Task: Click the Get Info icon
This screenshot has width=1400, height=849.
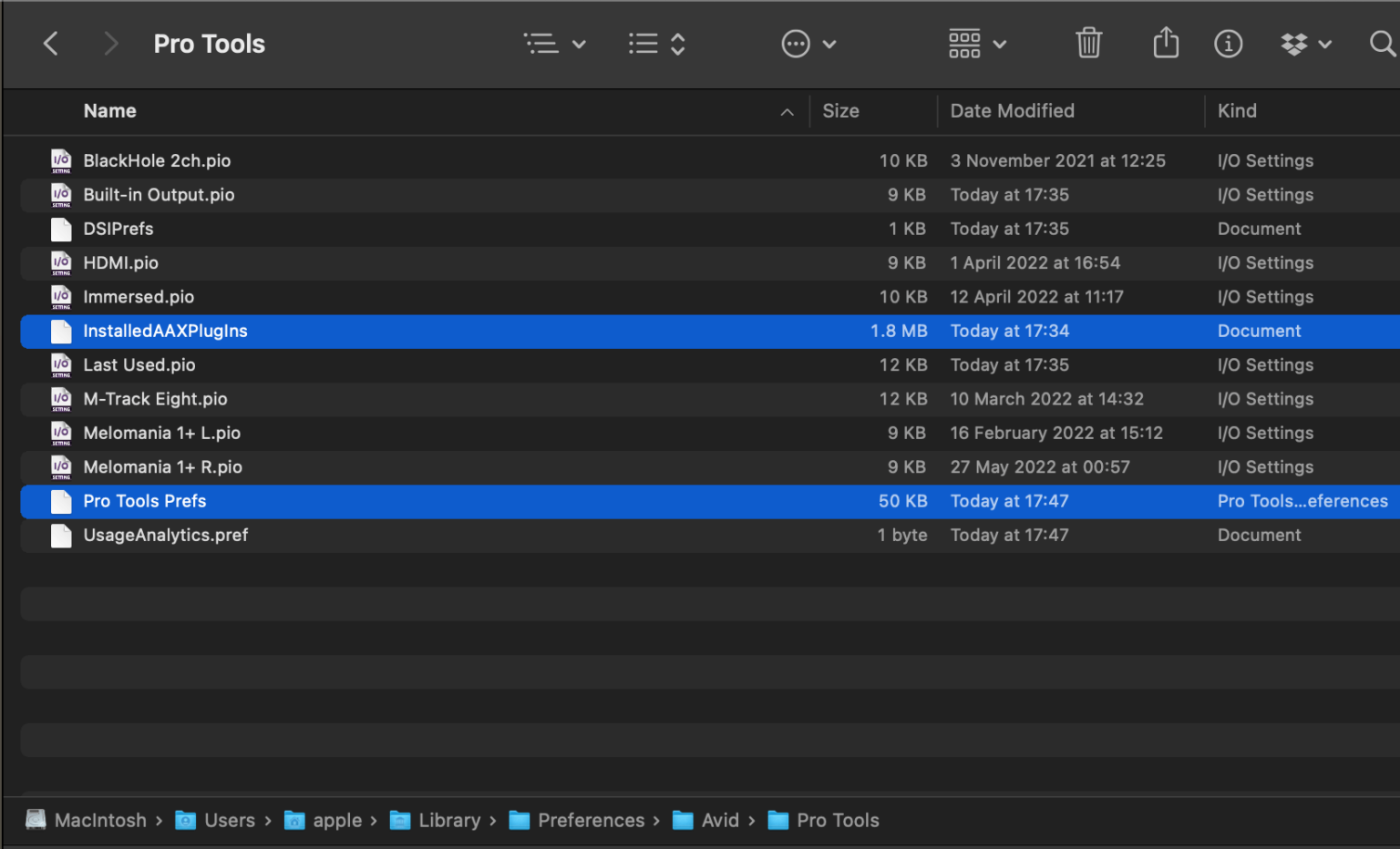Action: tap(1228, 44)
